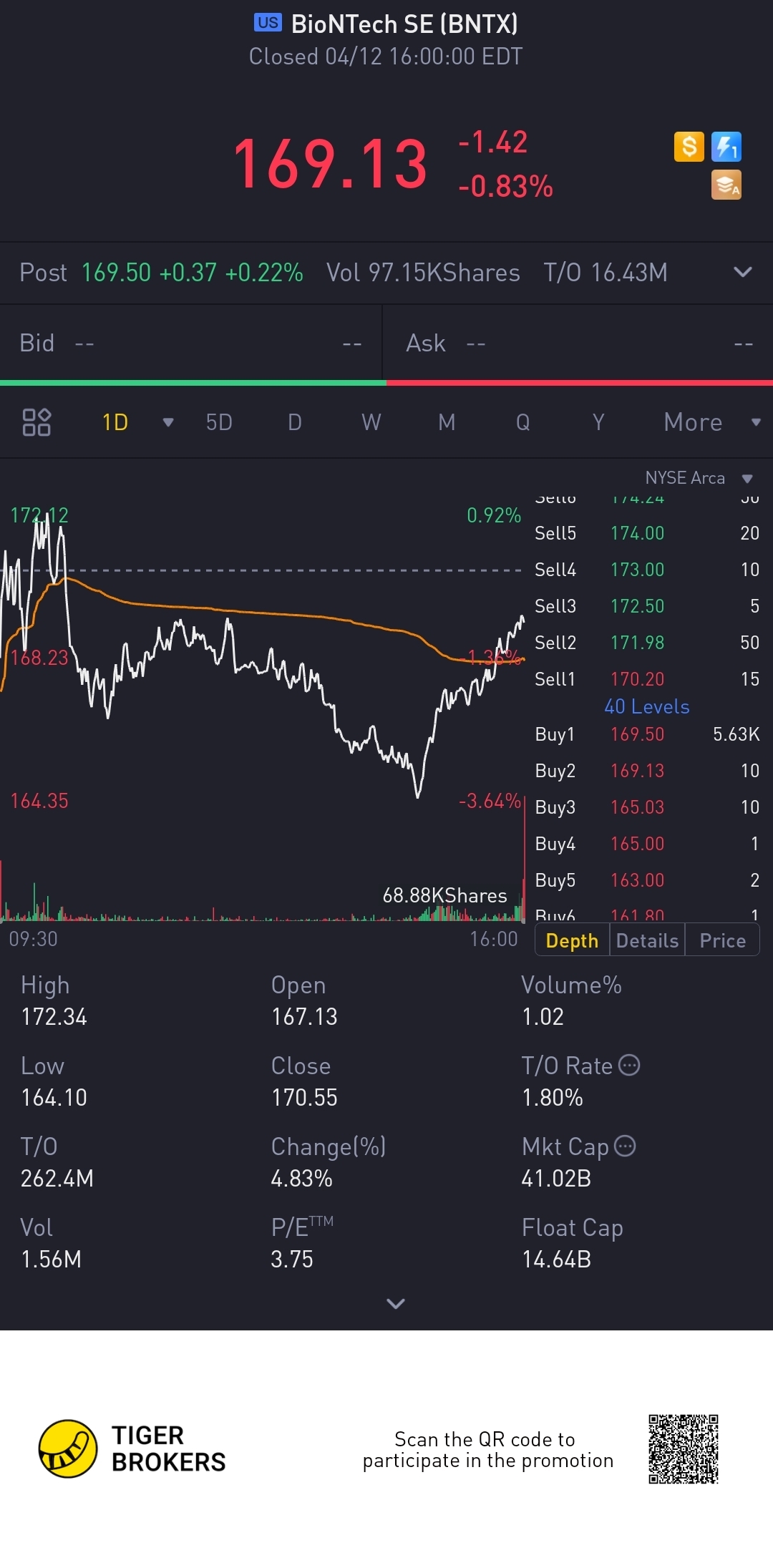The height and width of the screenshot is (1568, 773).
Task: Tap the promotion QR code
Action: click(x=684, y=1449)
